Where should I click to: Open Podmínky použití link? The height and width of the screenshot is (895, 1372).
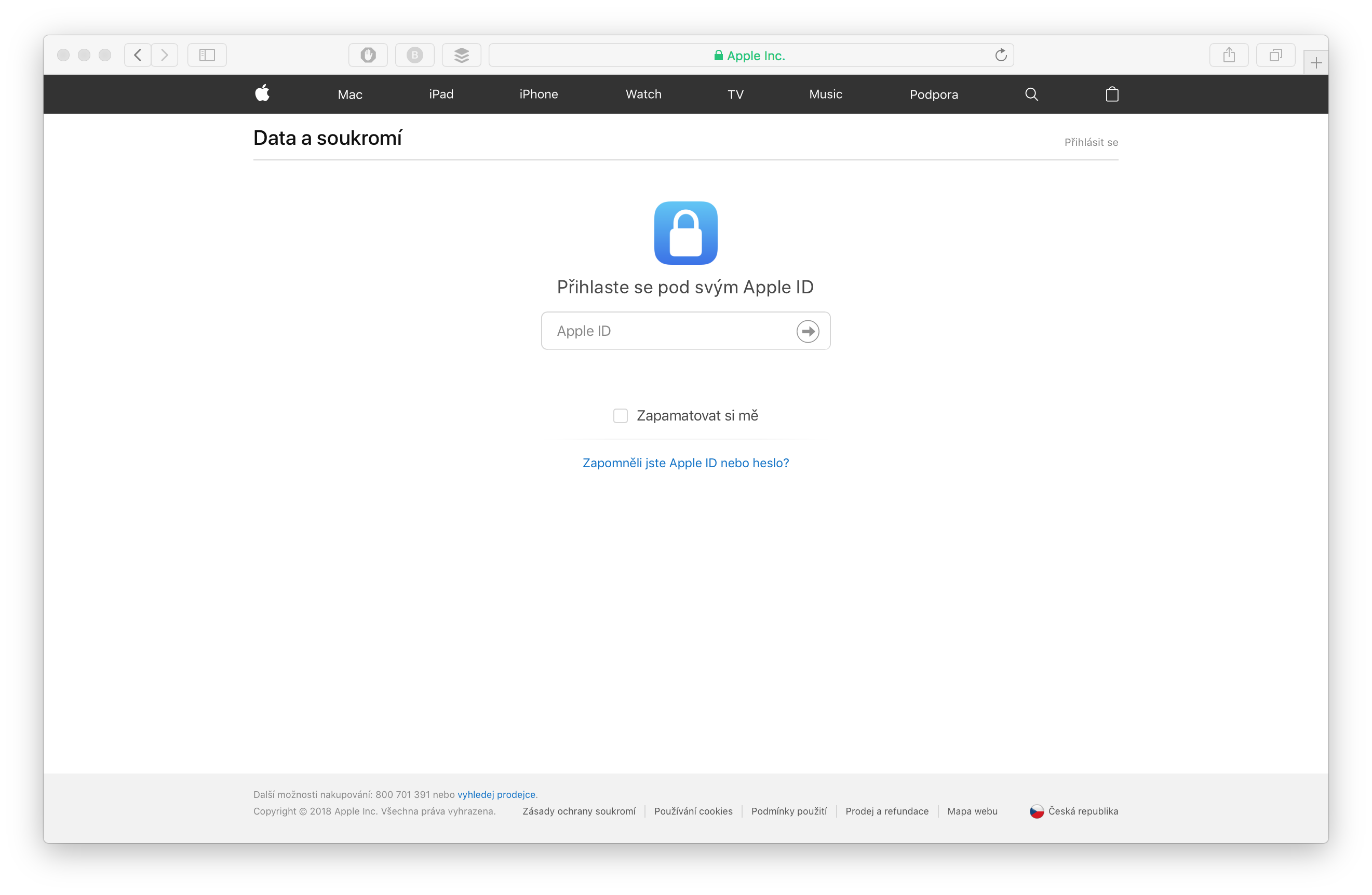coord(789,811)
